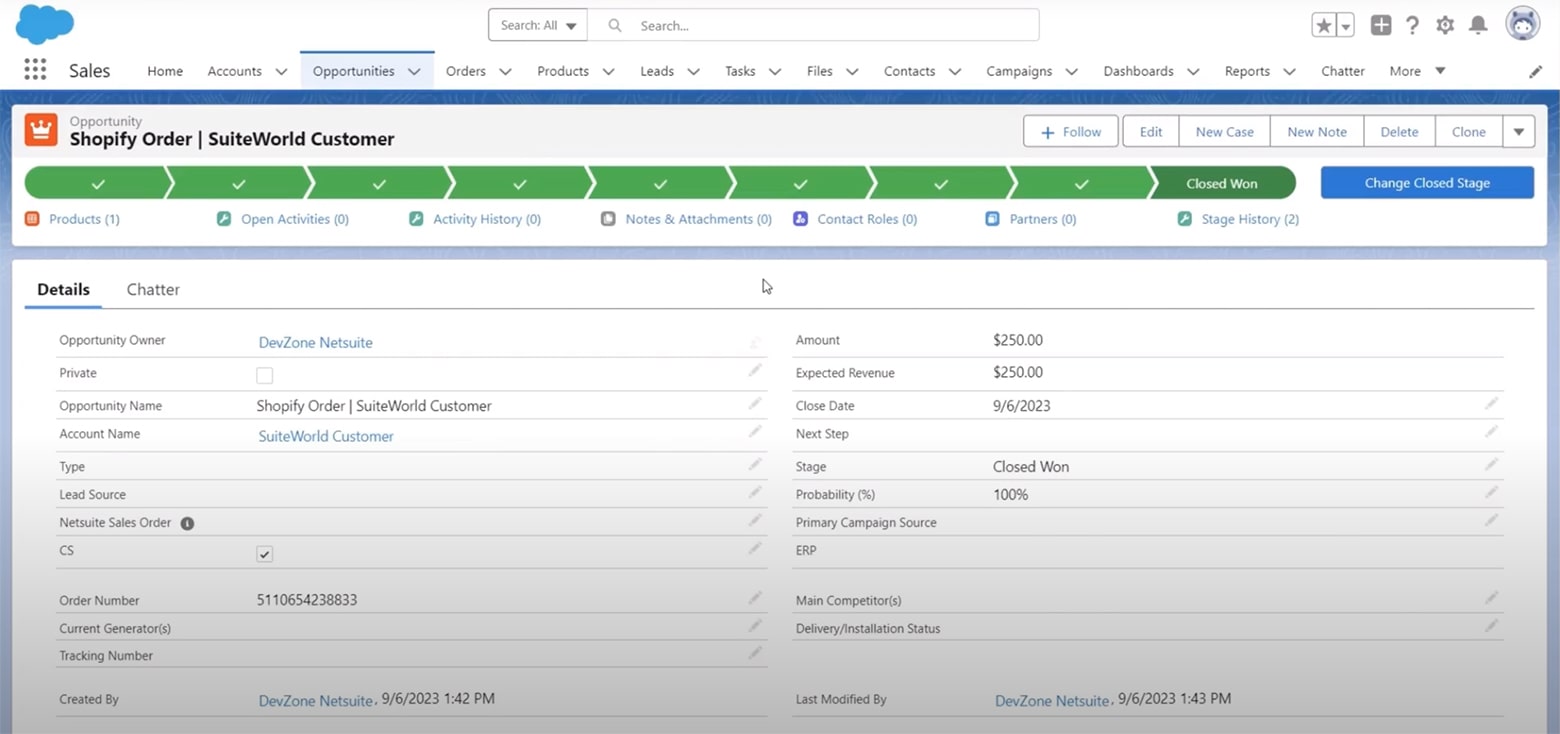Edit the Close Date pencil icon
The height and width of the screenshot is (734, 1560).
[1491, 403]
